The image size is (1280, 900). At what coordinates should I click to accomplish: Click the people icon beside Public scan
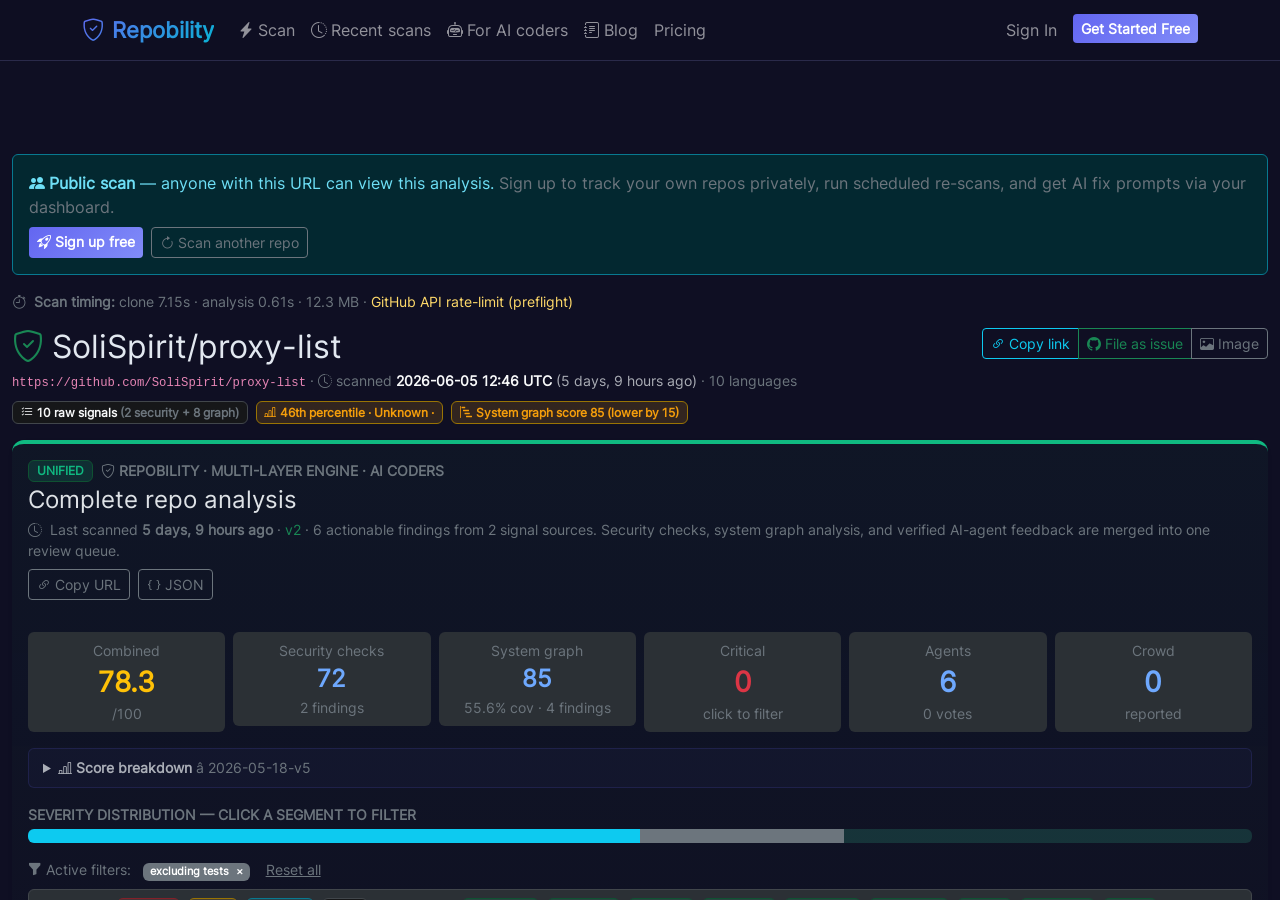pyautogui.click(x=37, y=183)
